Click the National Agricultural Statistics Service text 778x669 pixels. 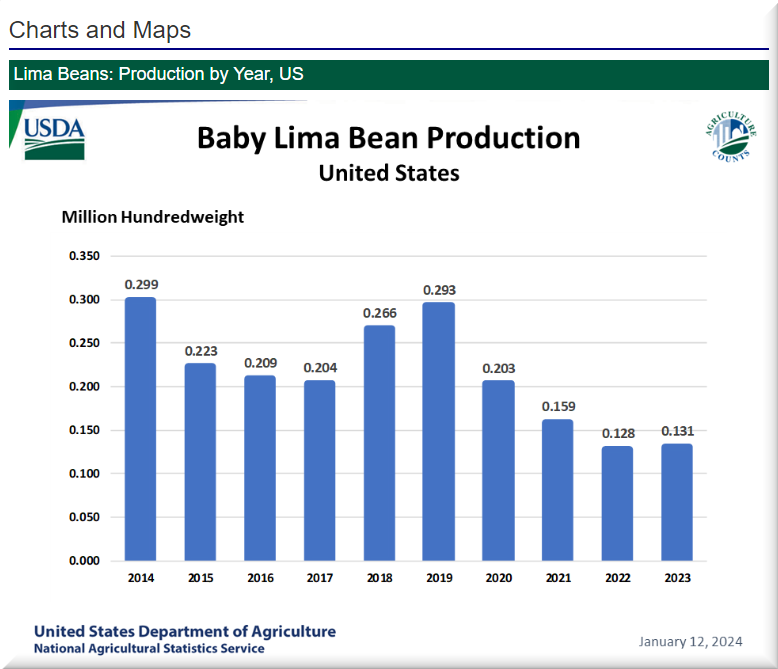149,649
